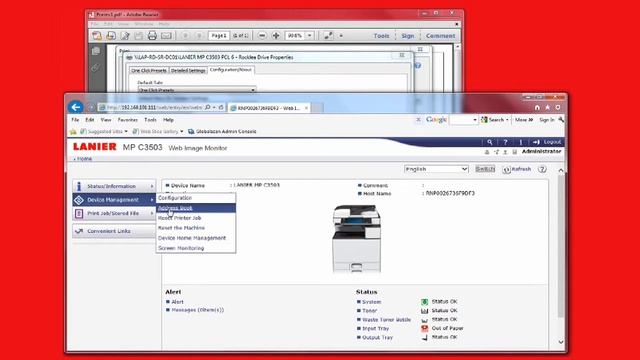Image resolution: width=640 pixels, height=360 pixels.
Task: Click the Refresh button
Action: (x=517, y=169)
